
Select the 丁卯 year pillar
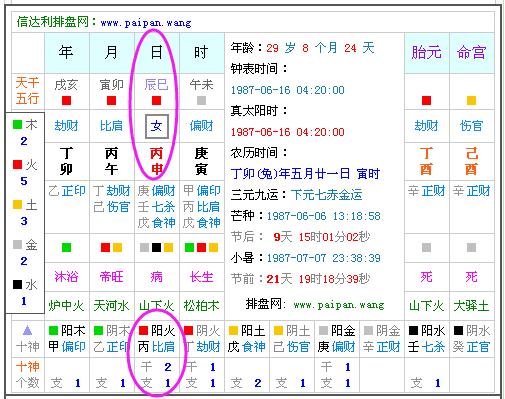click(66, 161)
